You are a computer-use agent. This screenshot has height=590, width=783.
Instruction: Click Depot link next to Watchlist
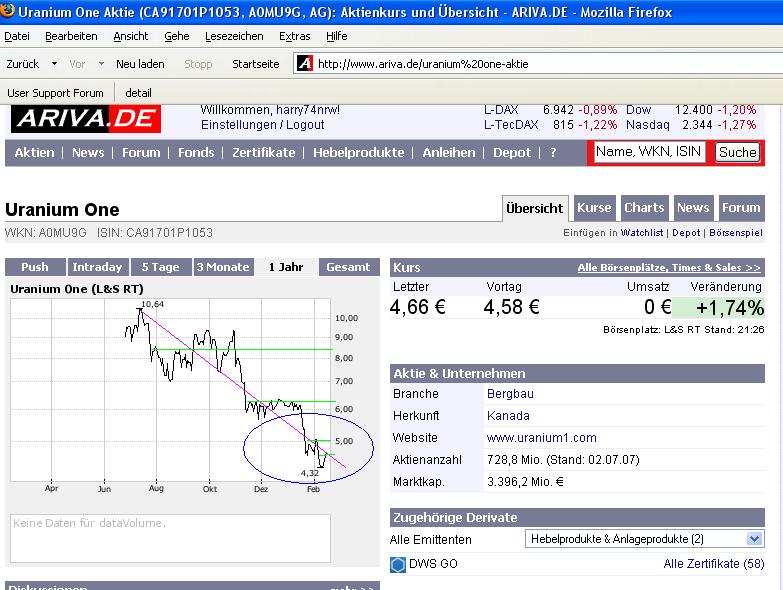click(686, 233)
